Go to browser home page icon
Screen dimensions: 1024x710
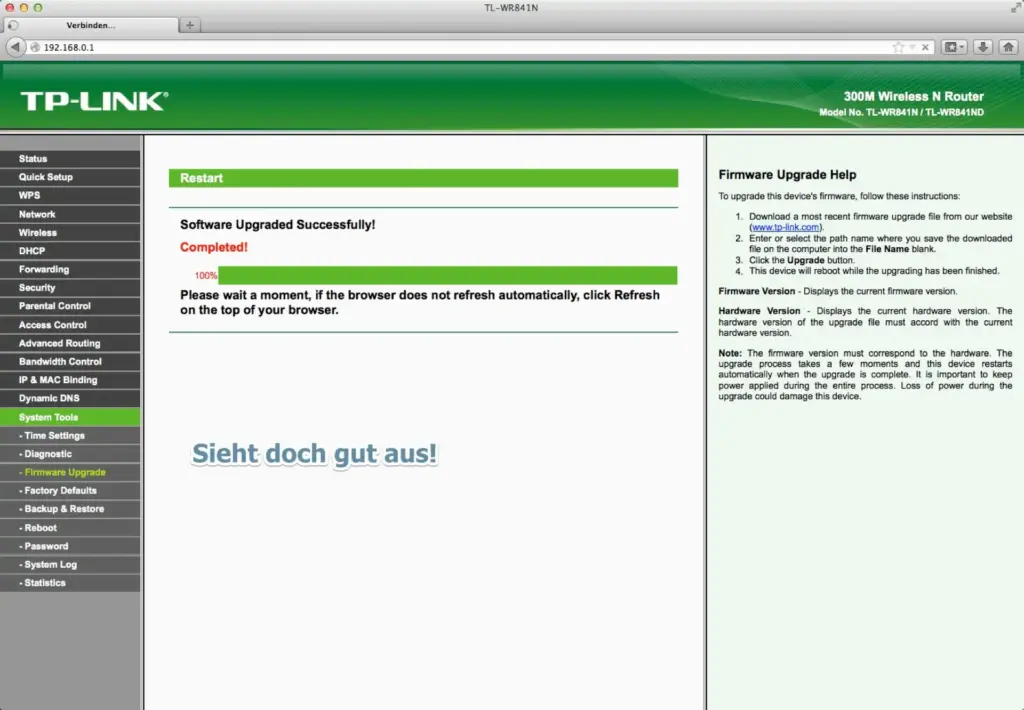click(1008, 47)
